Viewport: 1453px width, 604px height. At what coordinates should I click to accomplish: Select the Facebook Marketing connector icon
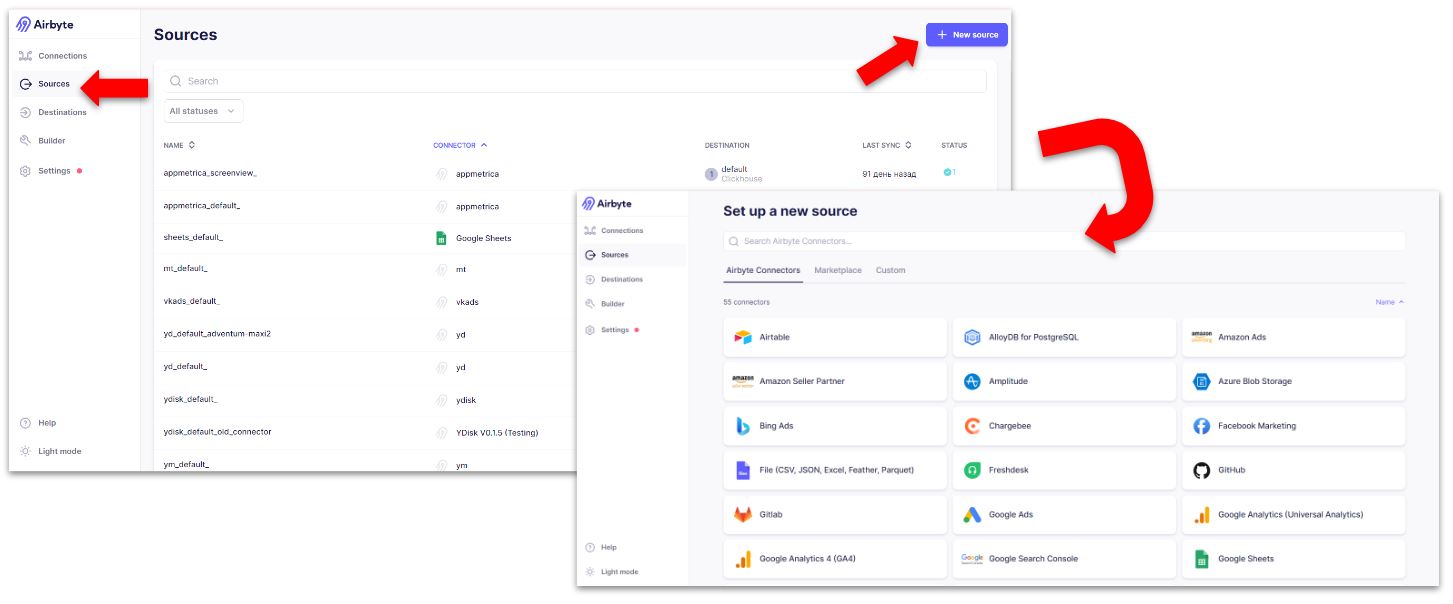coord(1202,426)
